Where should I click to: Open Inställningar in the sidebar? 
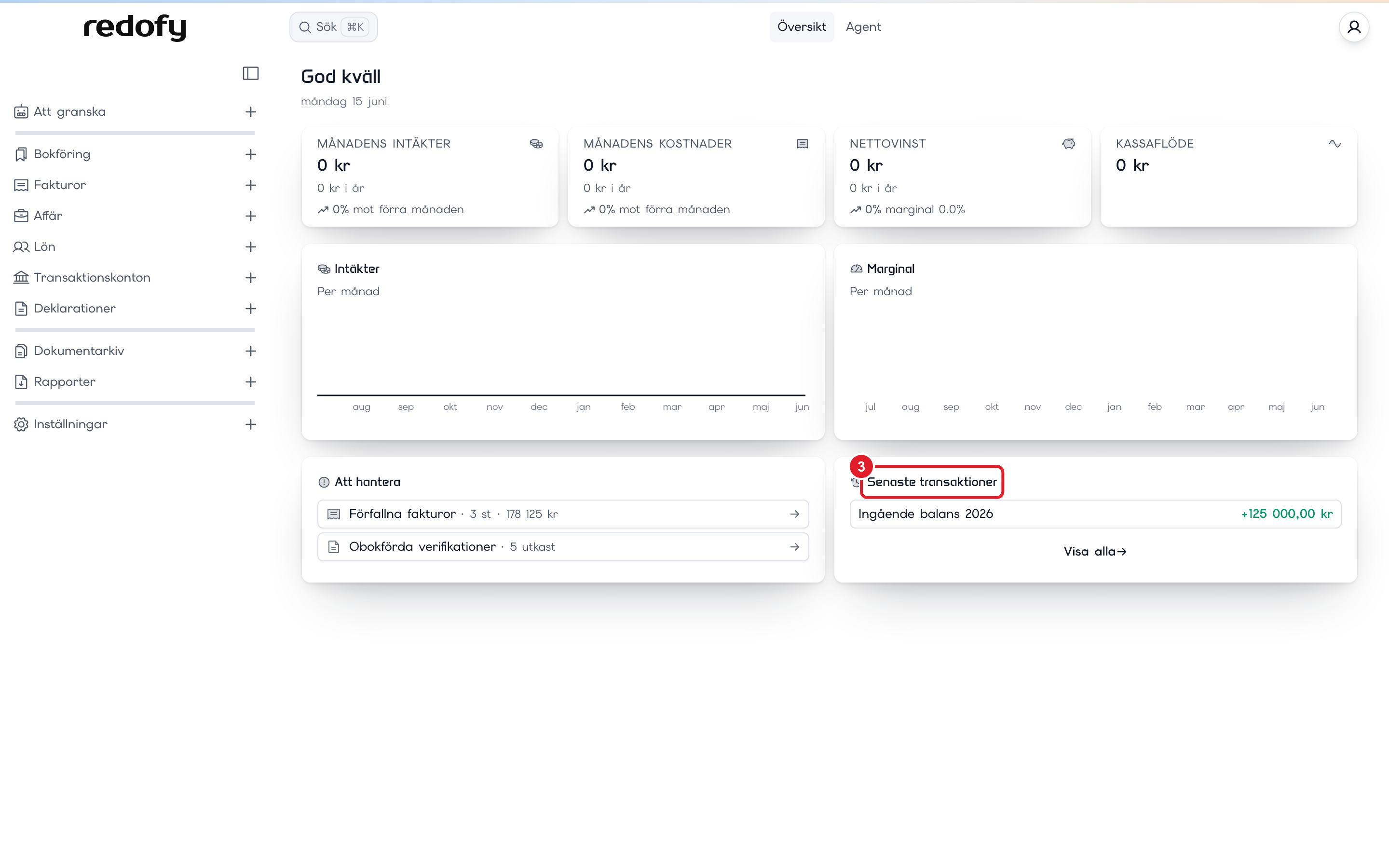[70, 424]
